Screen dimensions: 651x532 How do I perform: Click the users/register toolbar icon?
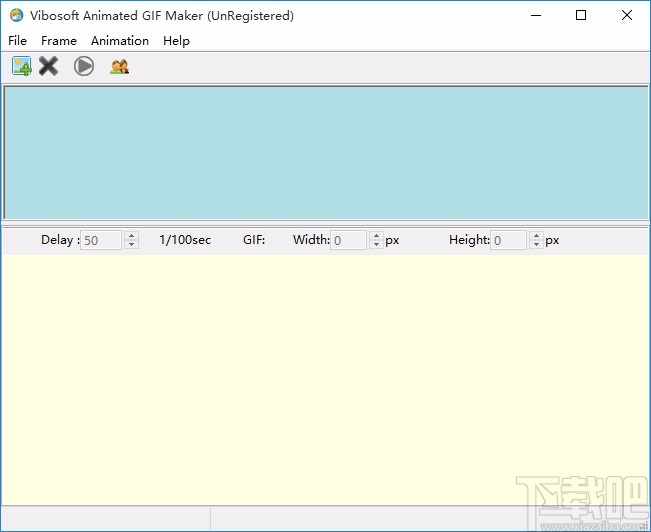[120, 66]
